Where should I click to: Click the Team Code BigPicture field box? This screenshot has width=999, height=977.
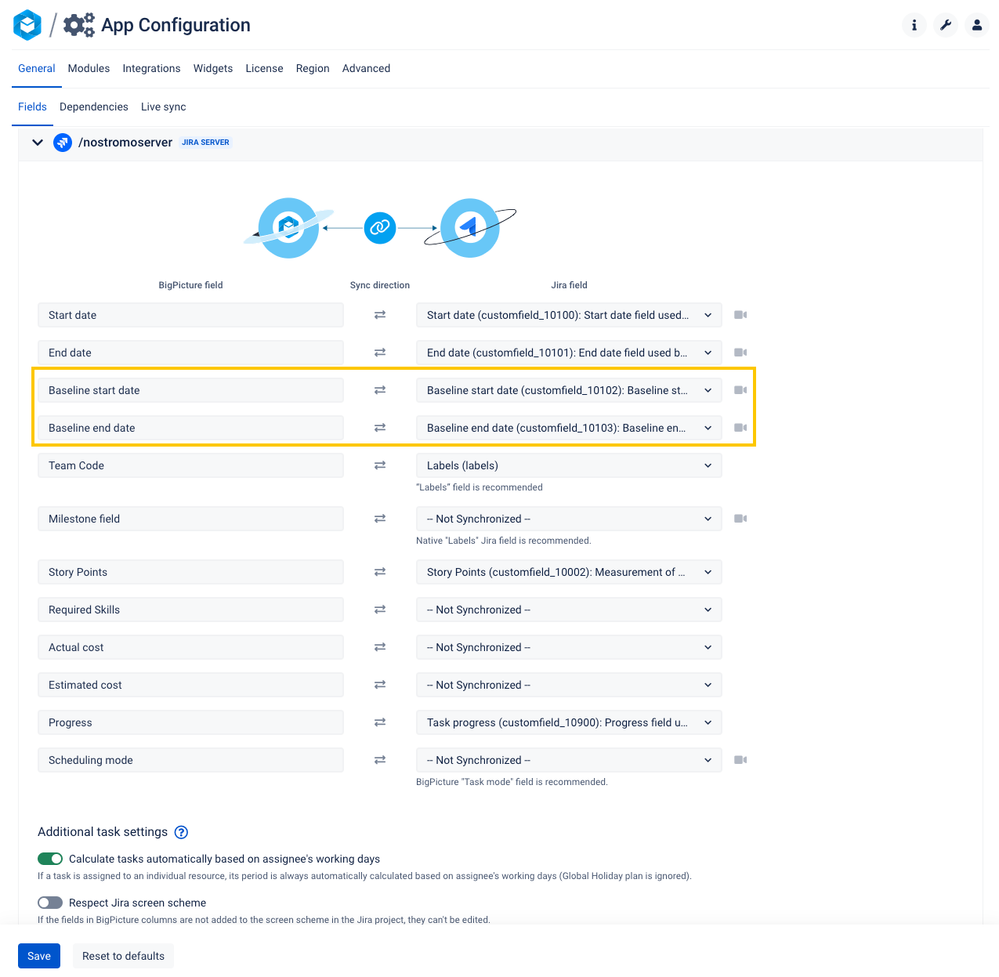(190, 465)
